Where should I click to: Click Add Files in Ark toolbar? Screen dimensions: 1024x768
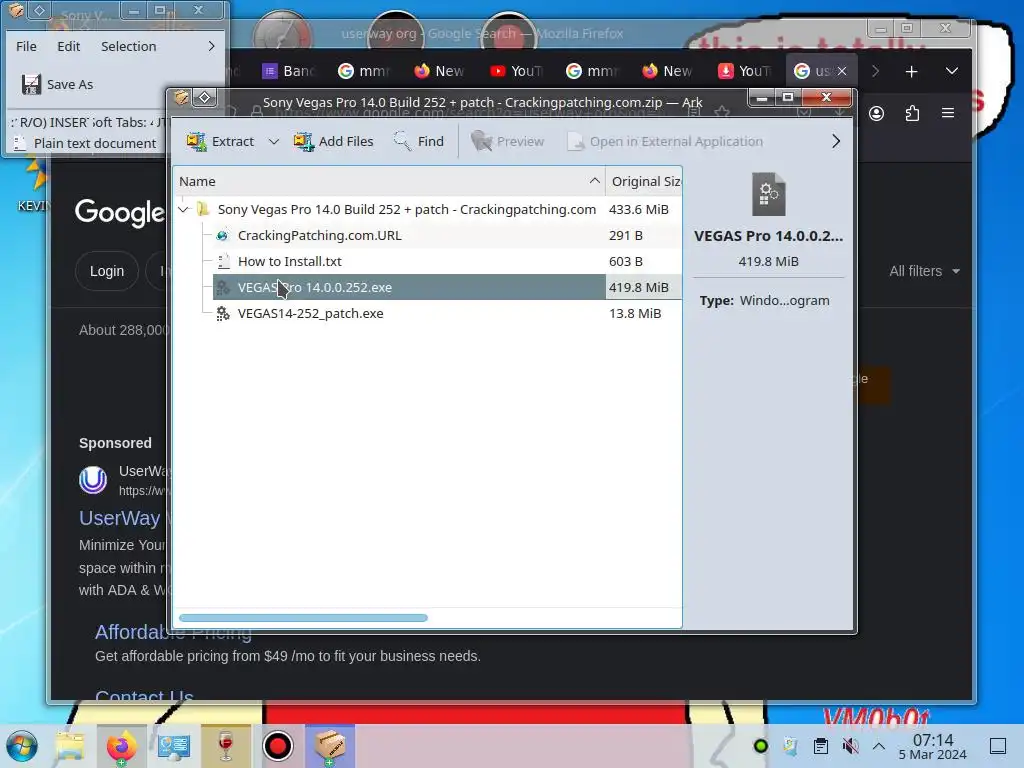pos(334,141)
